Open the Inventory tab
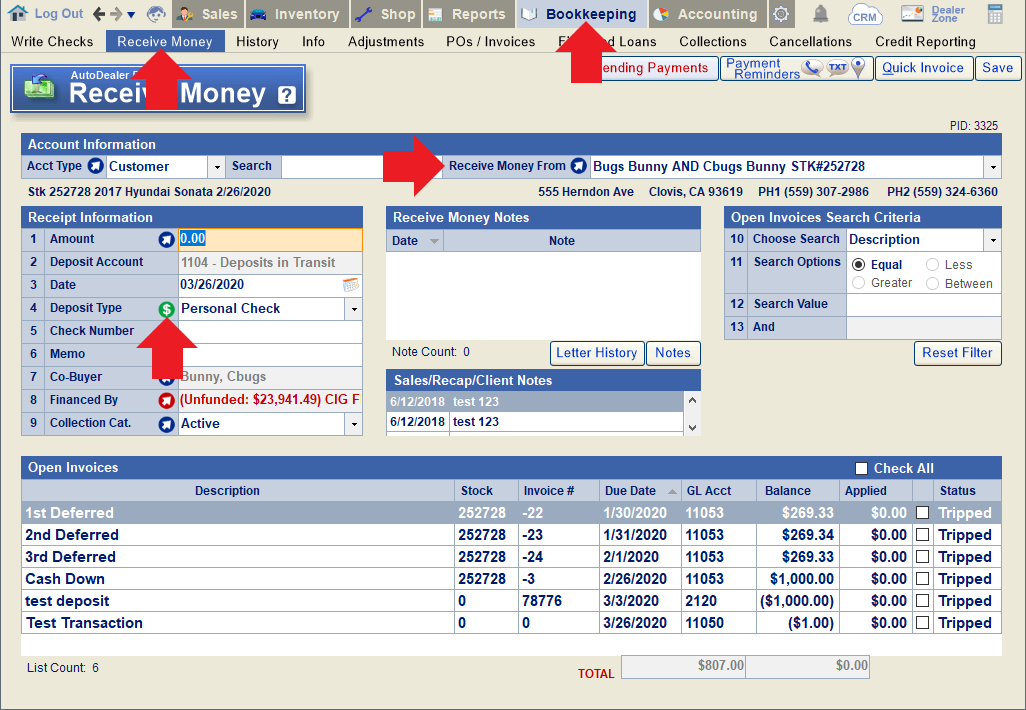1026x710 pixels. pyautogui.click(x=297, y=14)
